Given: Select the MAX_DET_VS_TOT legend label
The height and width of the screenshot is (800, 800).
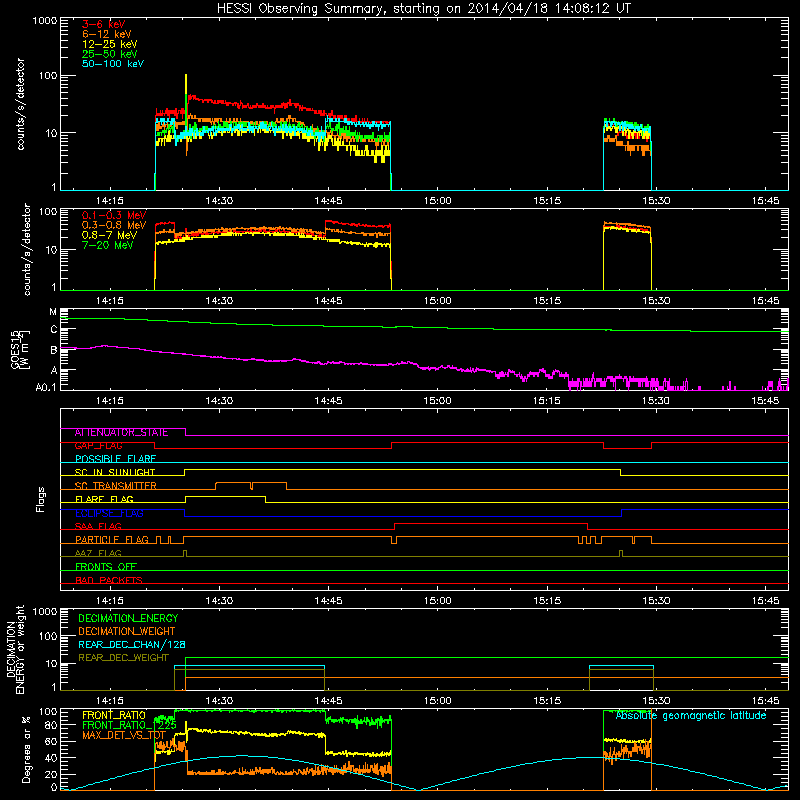Looking at the screenshot, I should pos(124,735).
